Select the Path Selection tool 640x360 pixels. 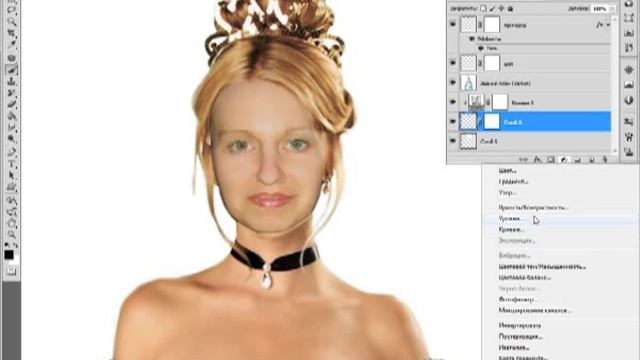(x=12, y=175)
